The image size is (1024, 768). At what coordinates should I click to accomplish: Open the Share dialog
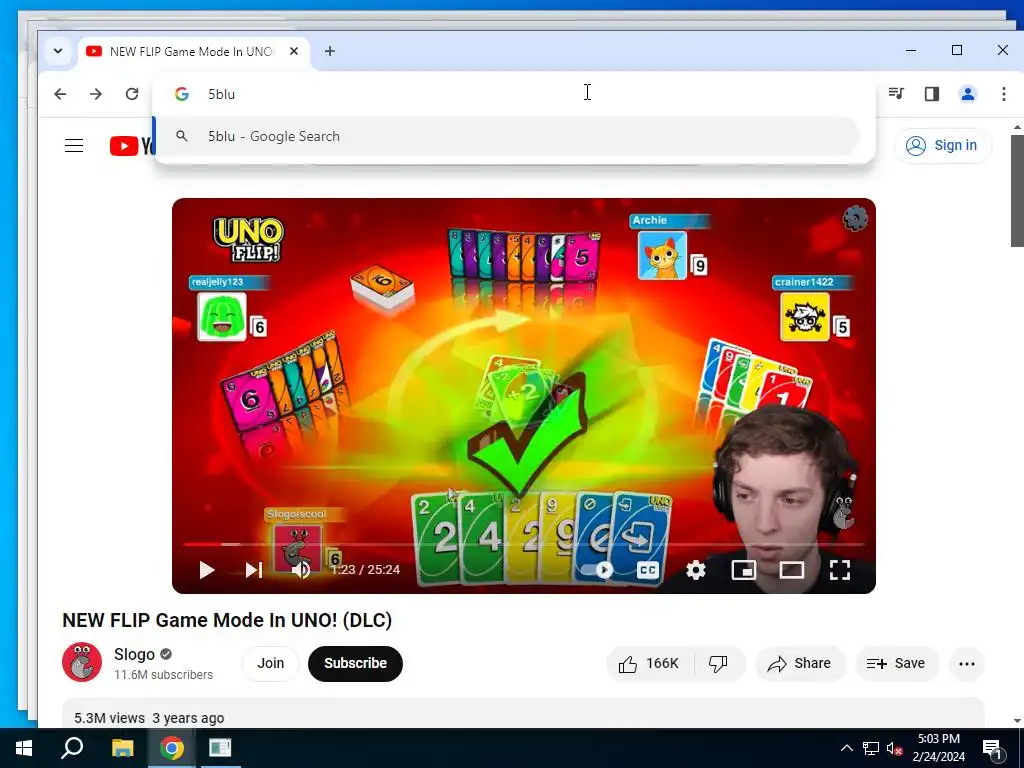[799, 664]
